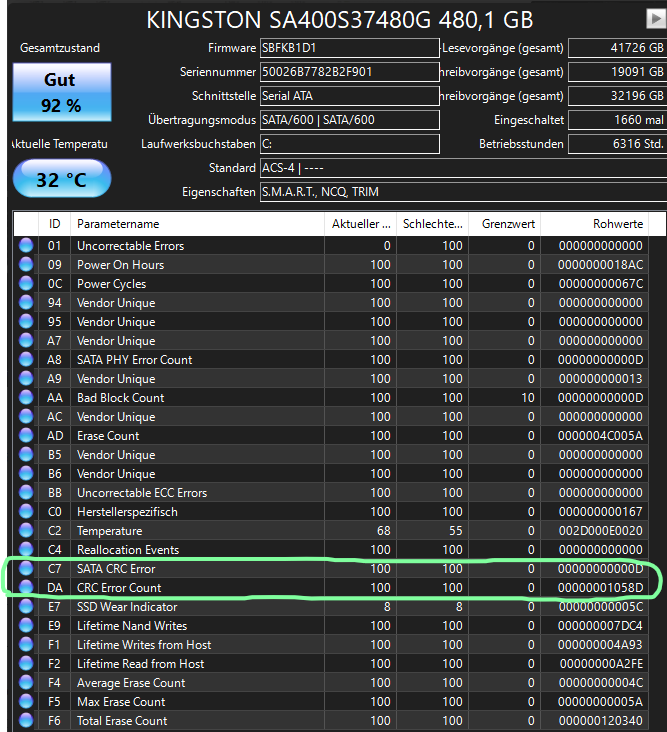Screen dimensions: 667x732
Task: Click status orb of Lifetime Read from Host row
Action: click(26, 664)
